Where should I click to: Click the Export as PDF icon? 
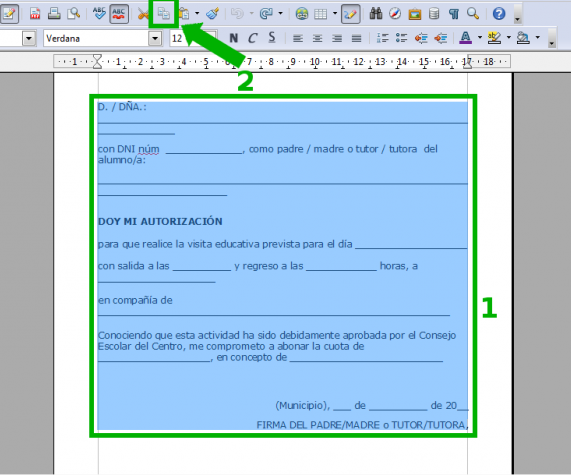tap(35, 14)
